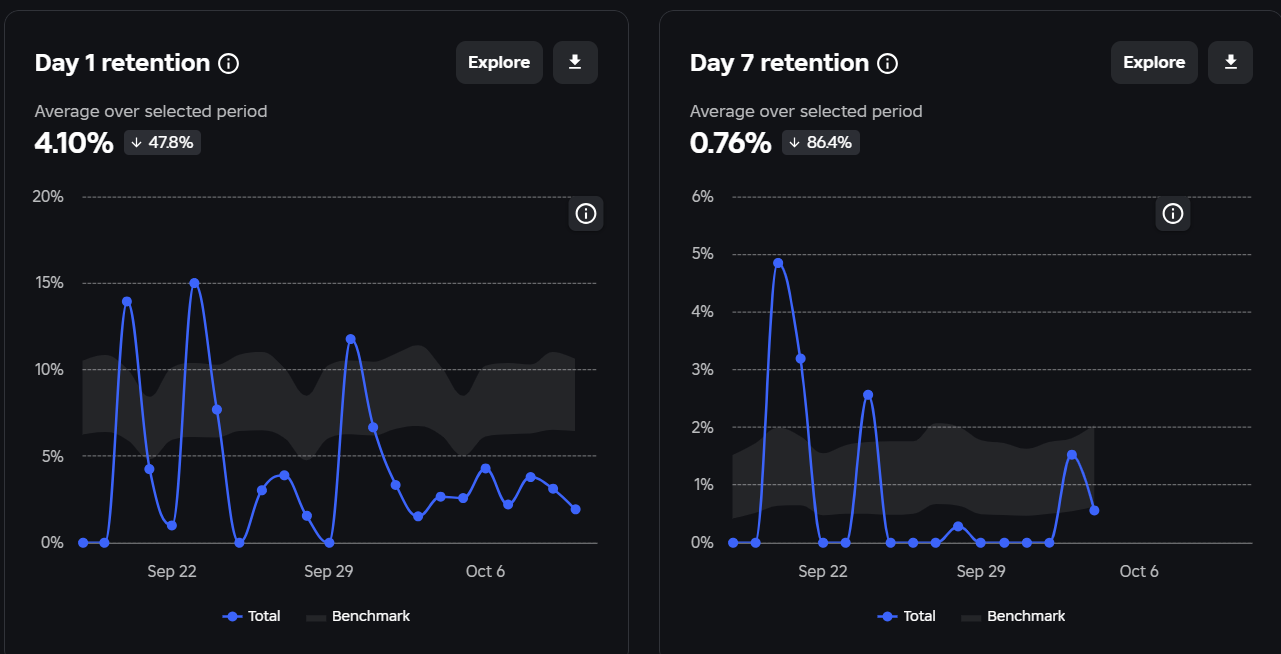Screen dimensions: 1281x654
Task: Click the 47.8% decrease badge
Action: pos(163,142)
